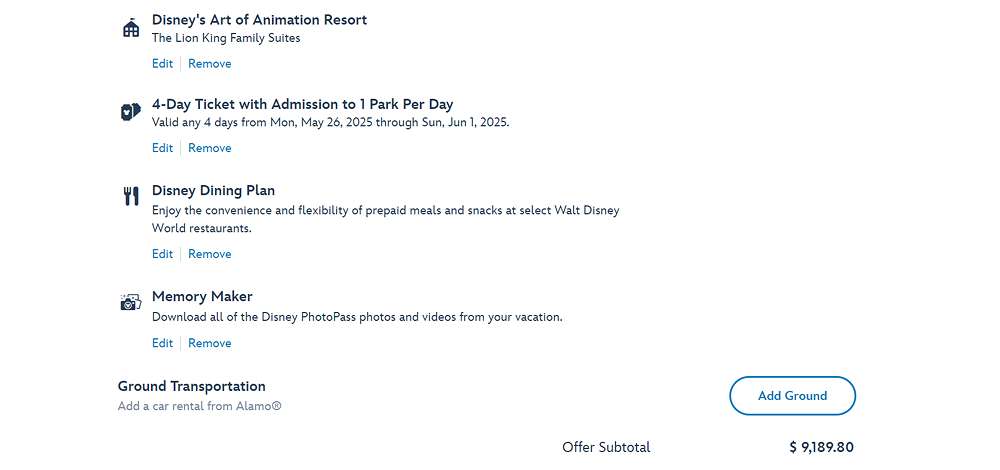Remove the Memory Maker add-on

click(210, 343)
